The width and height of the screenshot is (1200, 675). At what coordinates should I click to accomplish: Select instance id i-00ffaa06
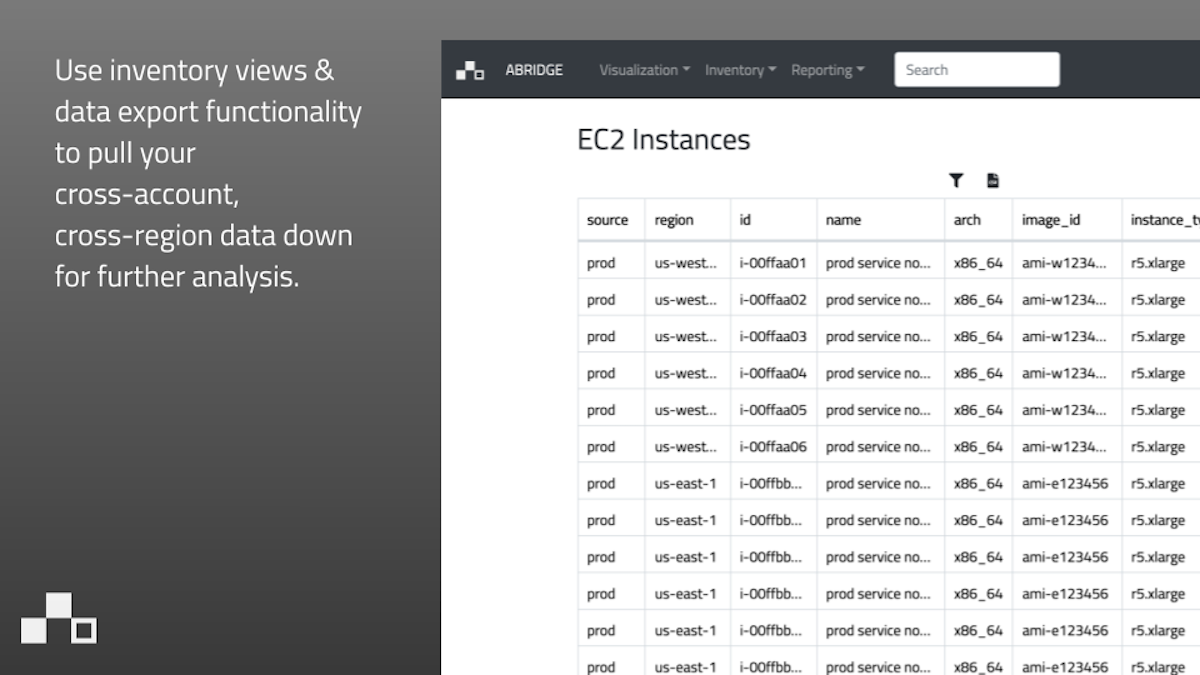click(x=773, y=447)
